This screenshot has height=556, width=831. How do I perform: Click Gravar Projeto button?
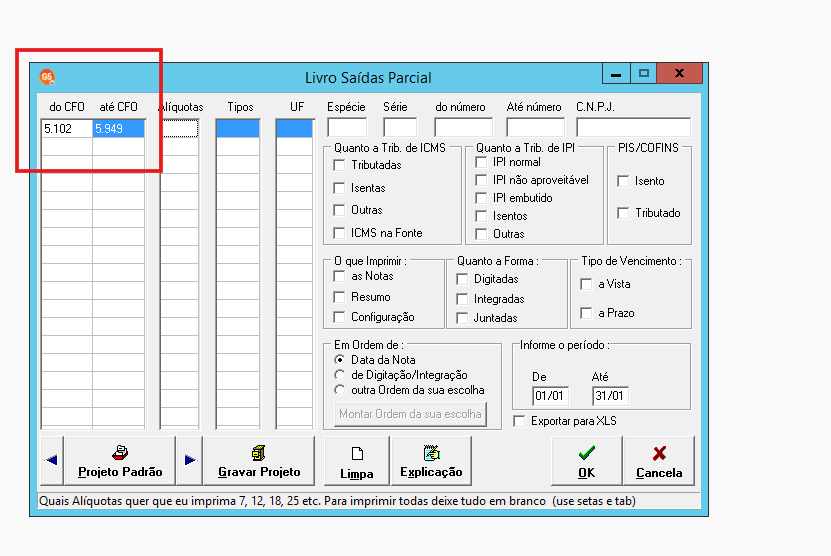[x=259, y=460]
